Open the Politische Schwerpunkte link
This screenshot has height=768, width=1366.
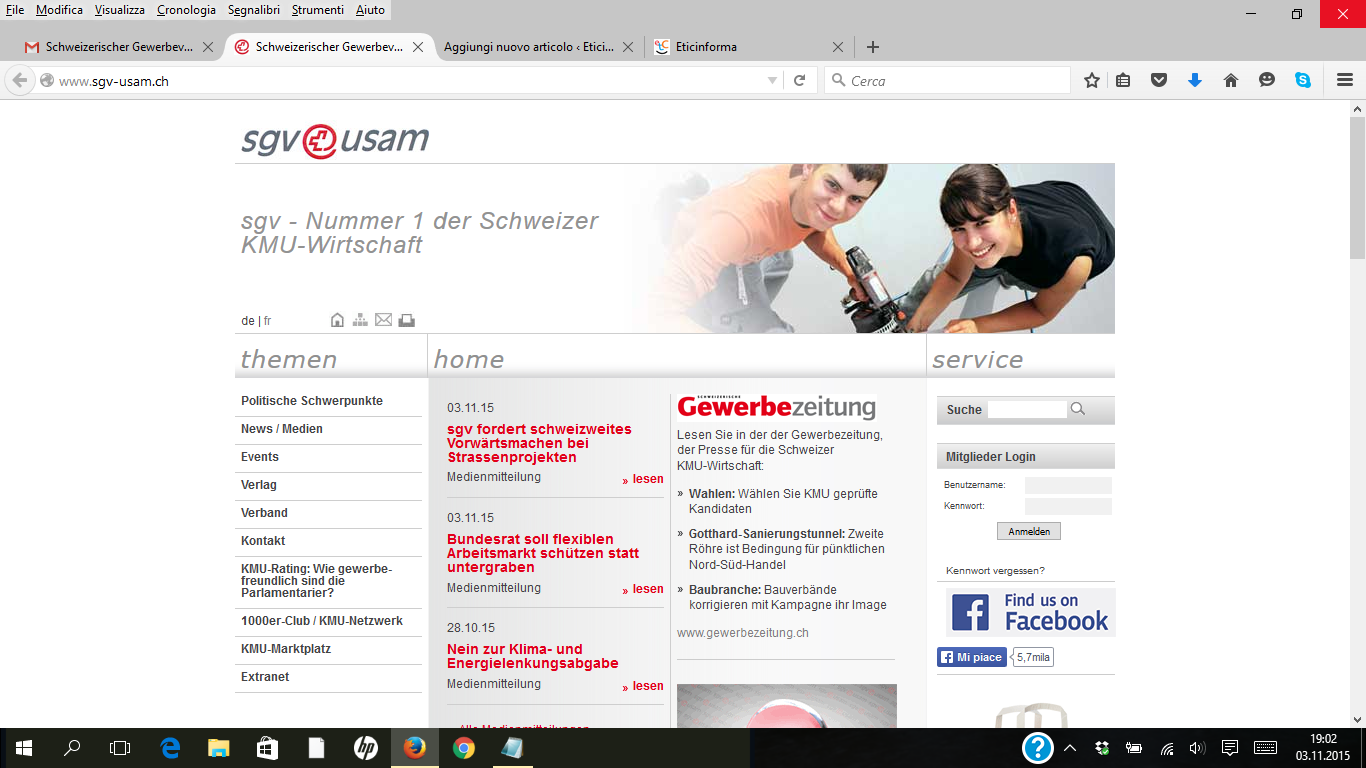[312, 401]
